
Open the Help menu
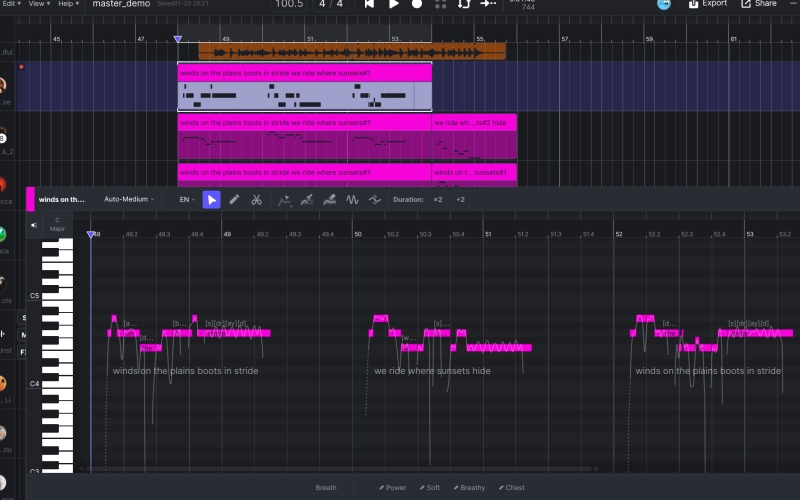click(x=68, y=4)
